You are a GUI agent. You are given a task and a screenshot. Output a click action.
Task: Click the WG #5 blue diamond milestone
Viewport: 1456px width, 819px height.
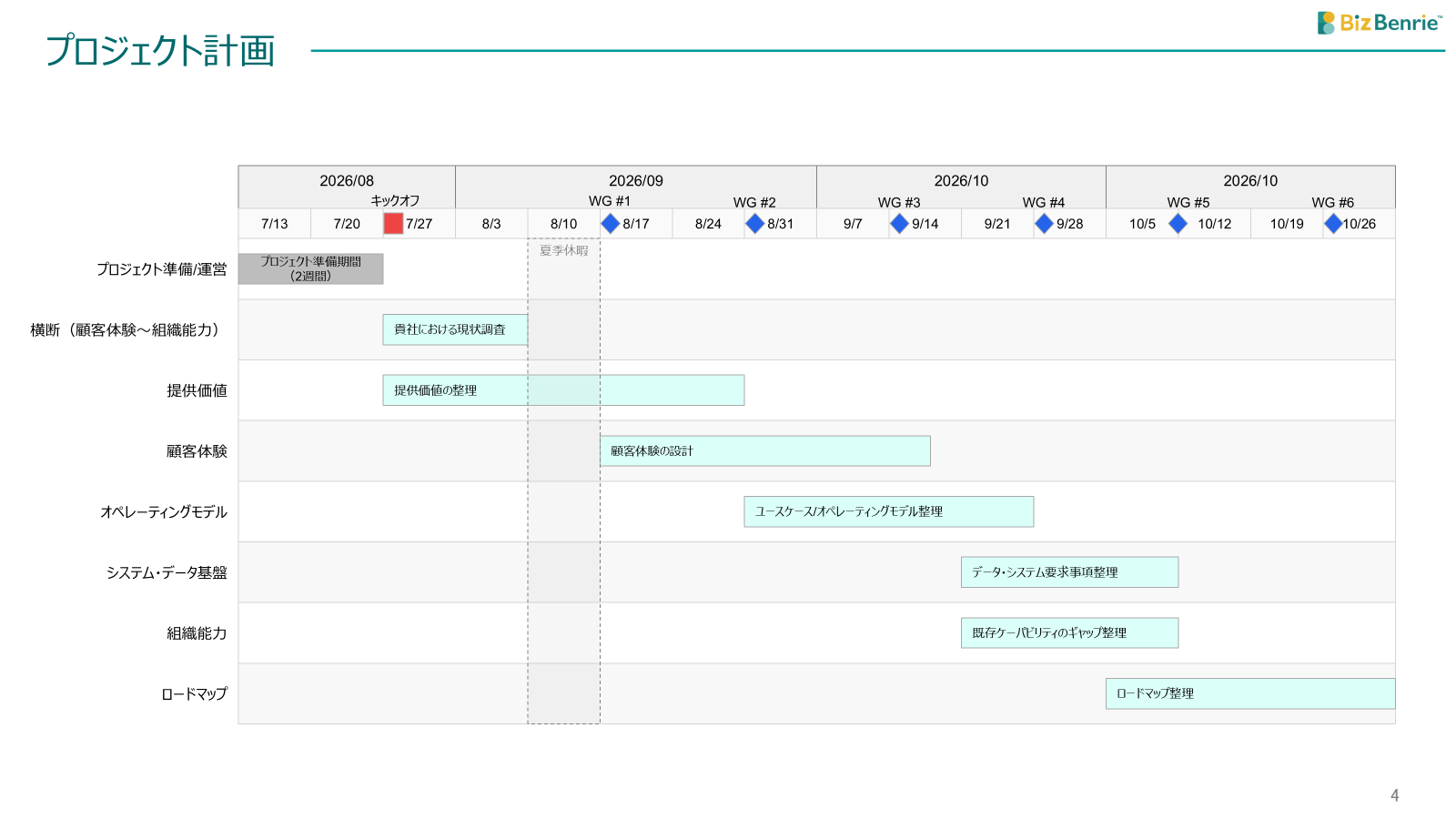click(1178, 223)
